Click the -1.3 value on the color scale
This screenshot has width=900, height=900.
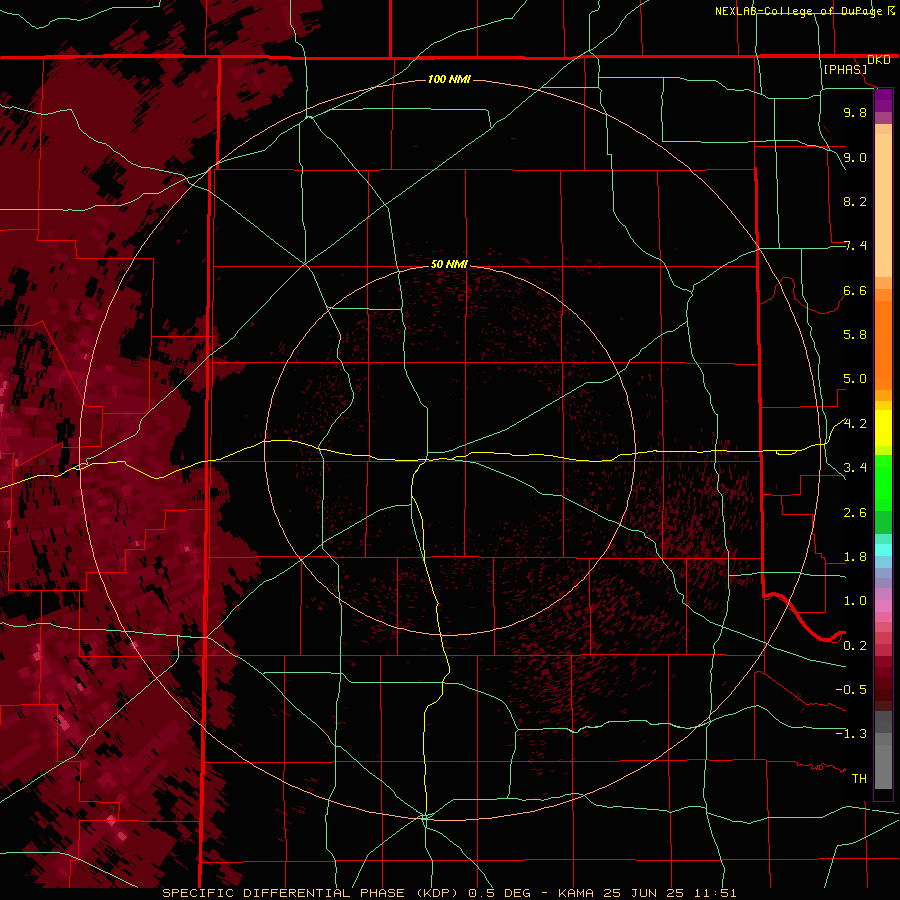coord(851,734)
